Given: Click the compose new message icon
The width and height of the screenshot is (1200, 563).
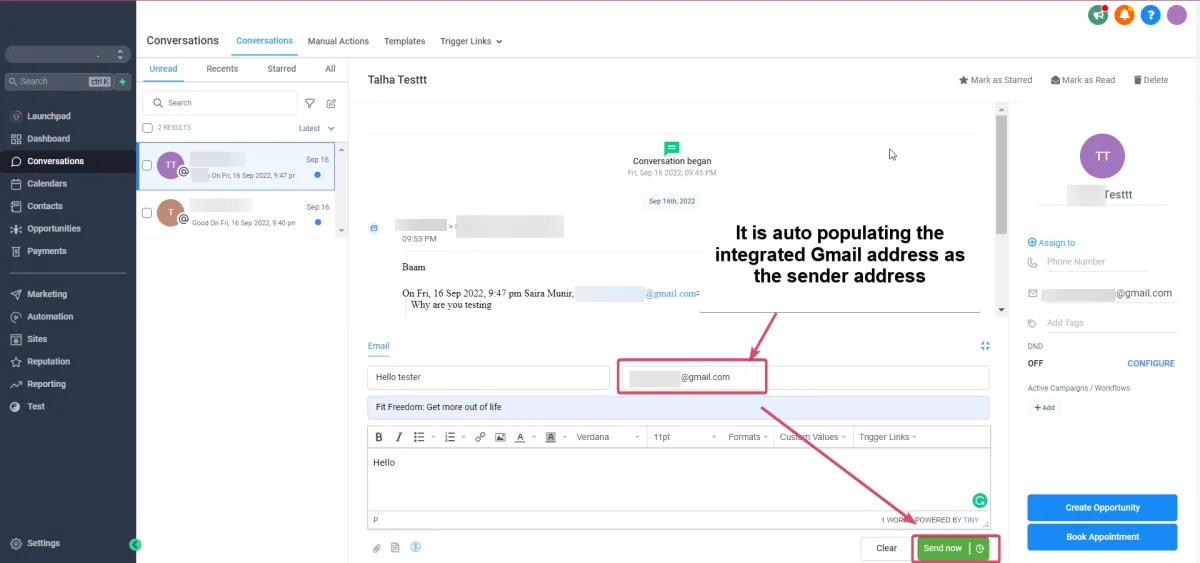Looking at the screenshot, I should pos(331,103).
